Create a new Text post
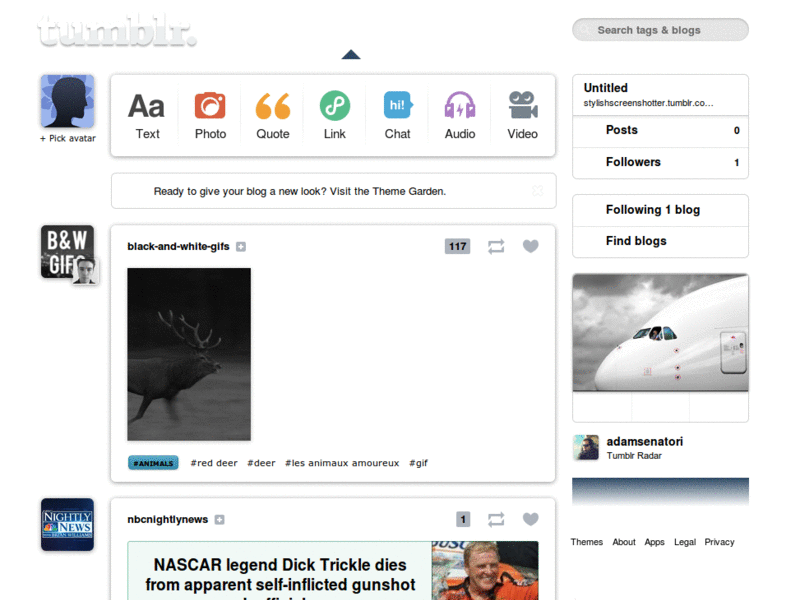Viewport: 800px width, 600px height. coord(147,115)
